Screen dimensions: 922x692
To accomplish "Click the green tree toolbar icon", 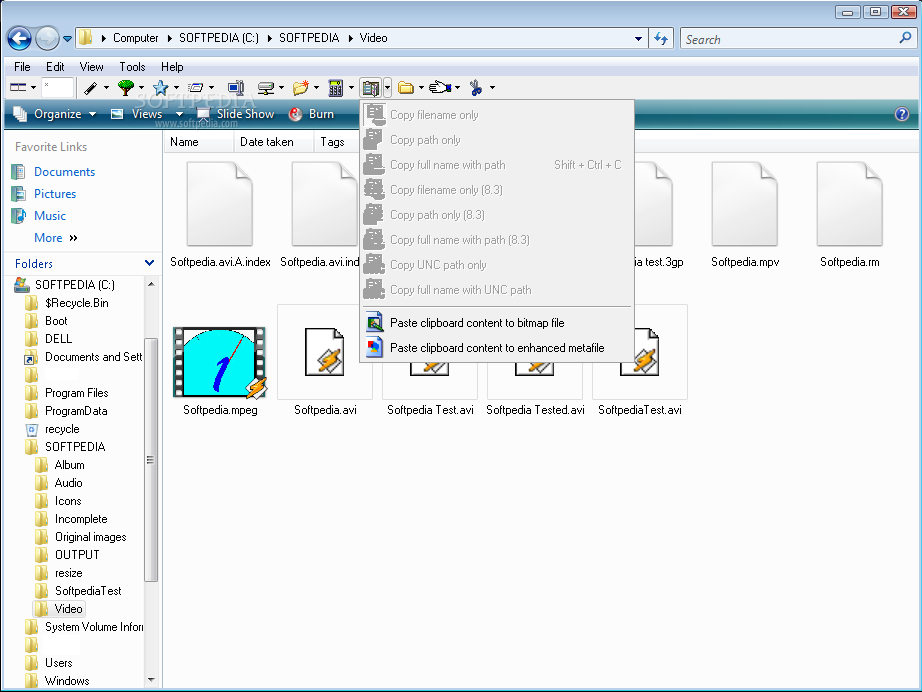I will 125,88.
